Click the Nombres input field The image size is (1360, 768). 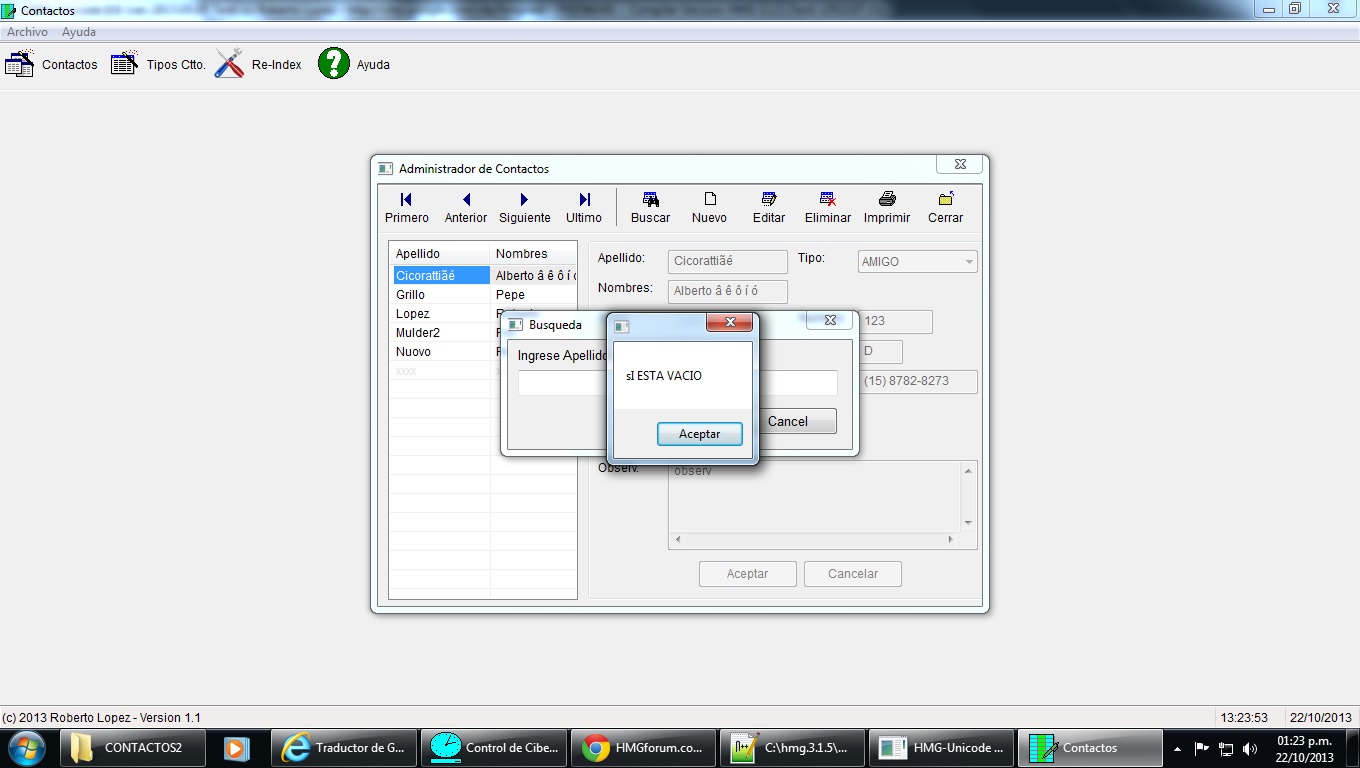click(x=728, y=291)
